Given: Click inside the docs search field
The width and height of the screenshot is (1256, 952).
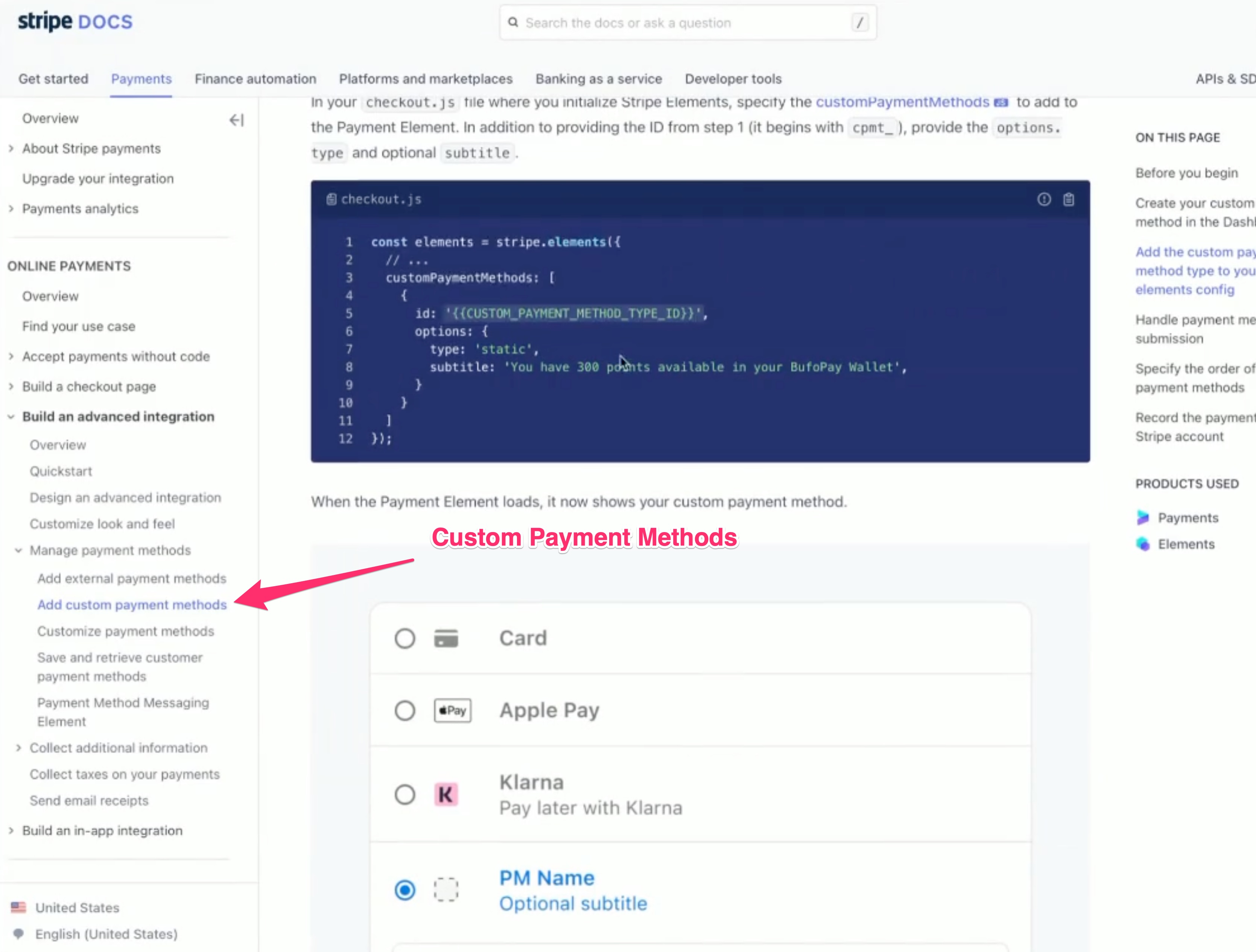Looking at the screenshot, I should (653, 23).
